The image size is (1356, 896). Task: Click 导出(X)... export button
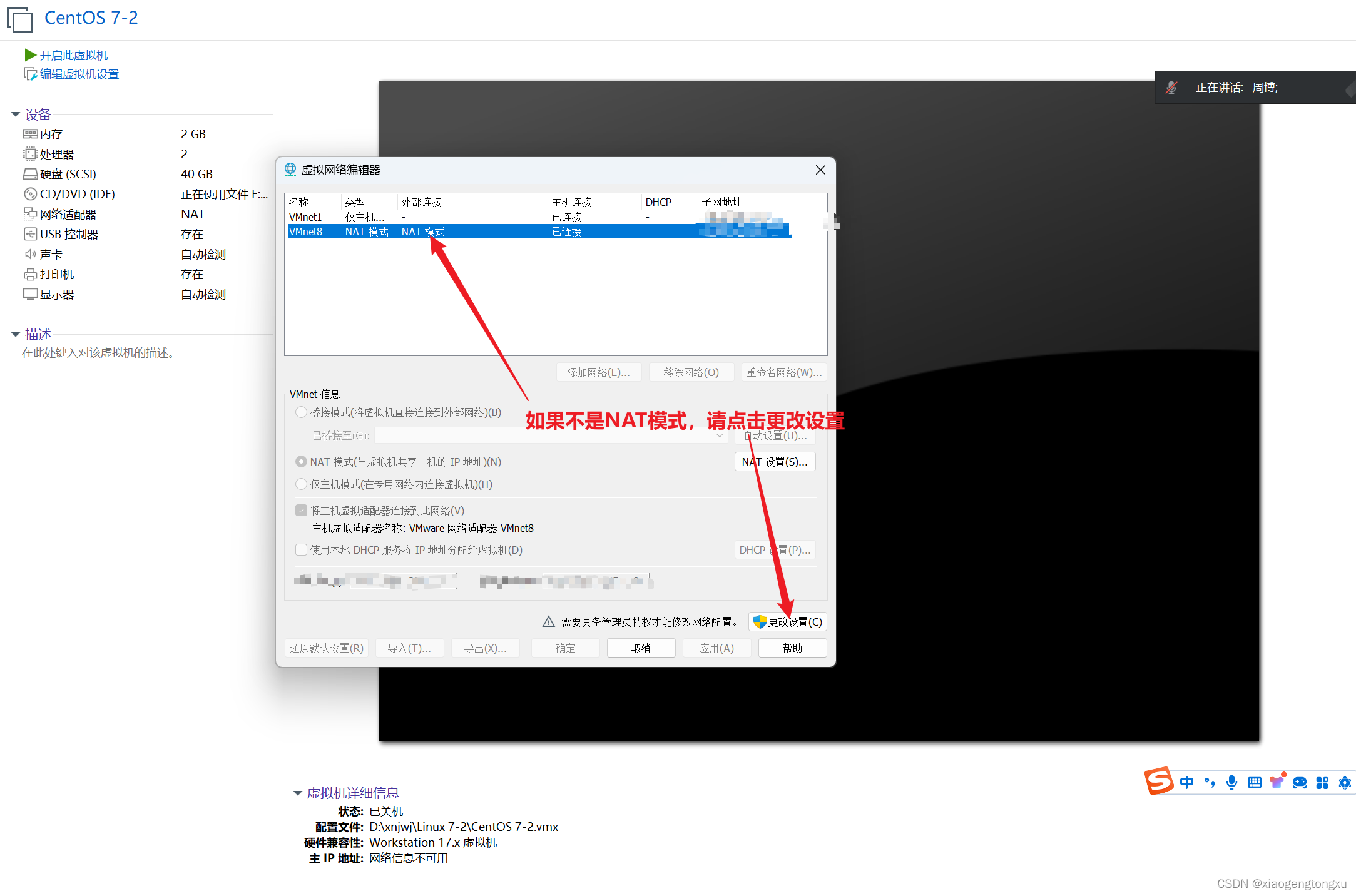485,648
